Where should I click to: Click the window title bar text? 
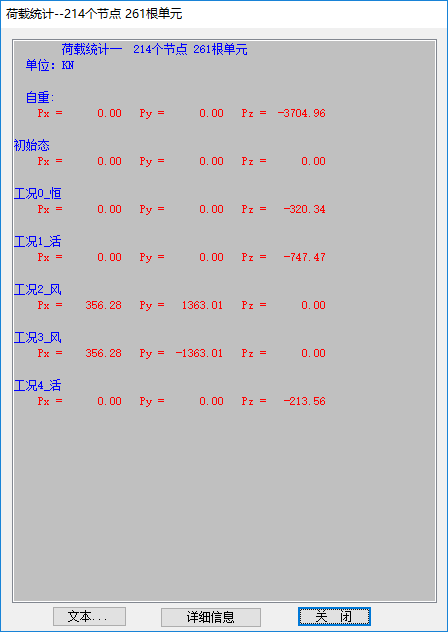[94, 14]
